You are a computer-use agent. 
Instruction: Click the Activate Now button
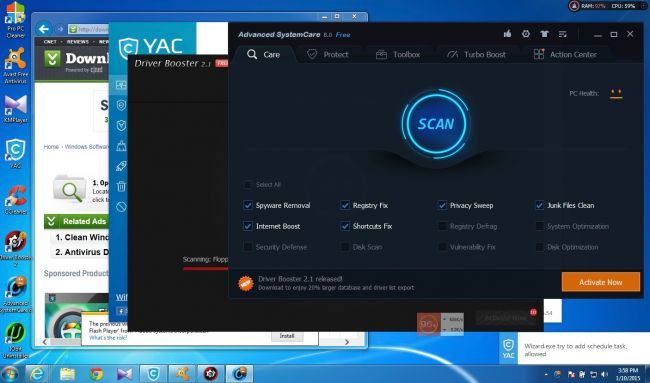[x=601, y=282]
